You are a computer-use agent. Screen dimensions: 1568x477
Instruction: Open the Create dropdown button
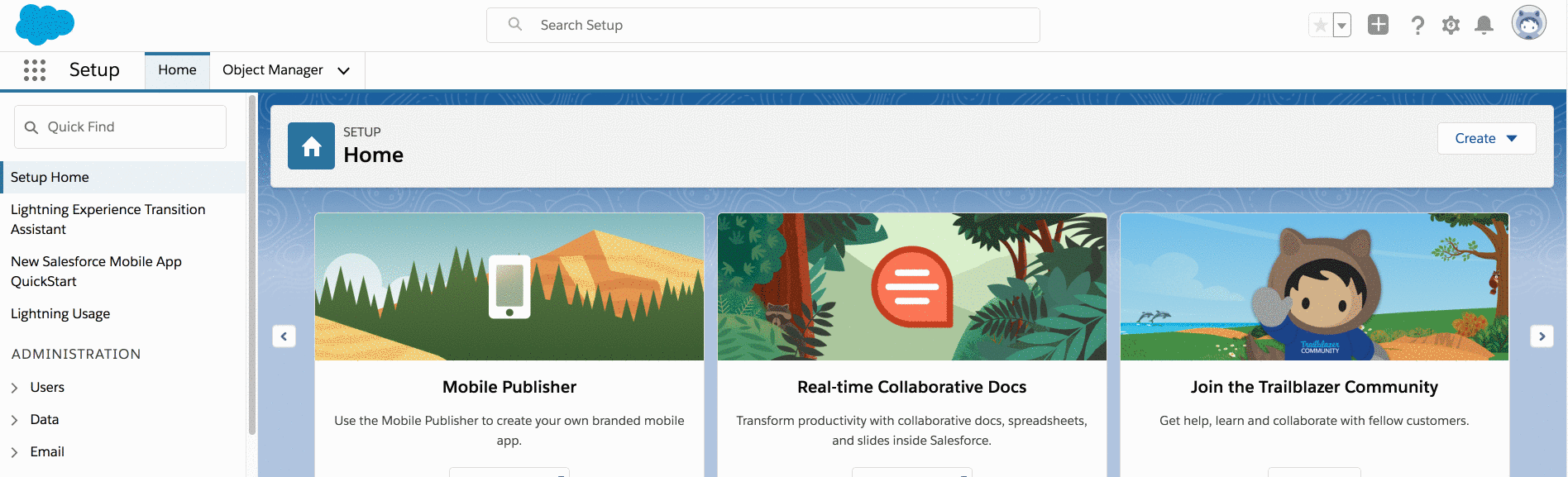point(1486,138)
